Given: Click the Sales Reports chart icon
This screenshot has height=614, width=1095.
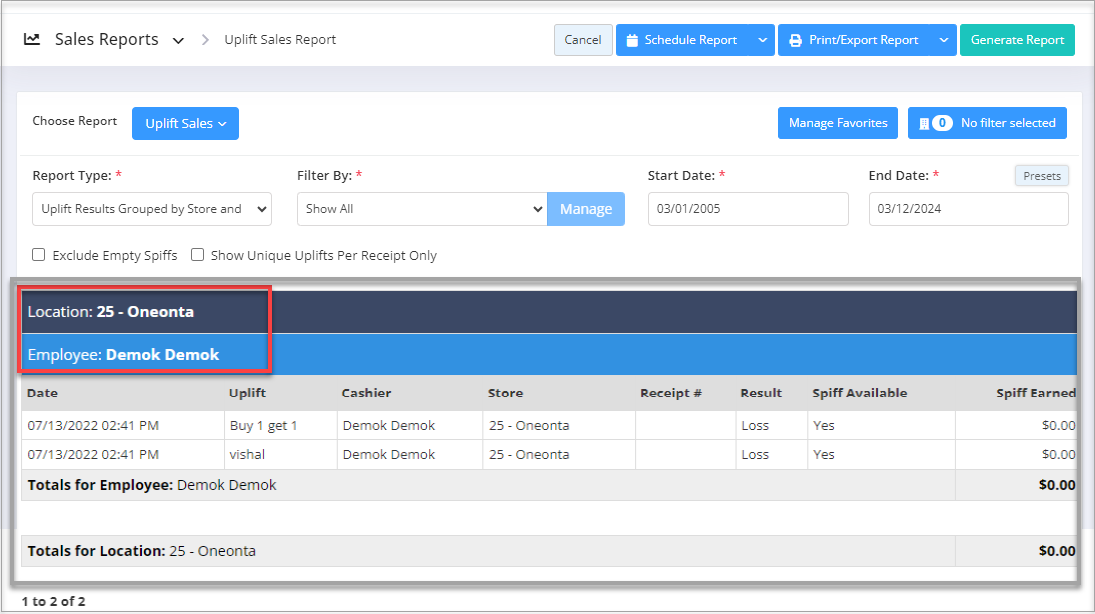Looking at the screenshot, I should coord(31,39).
